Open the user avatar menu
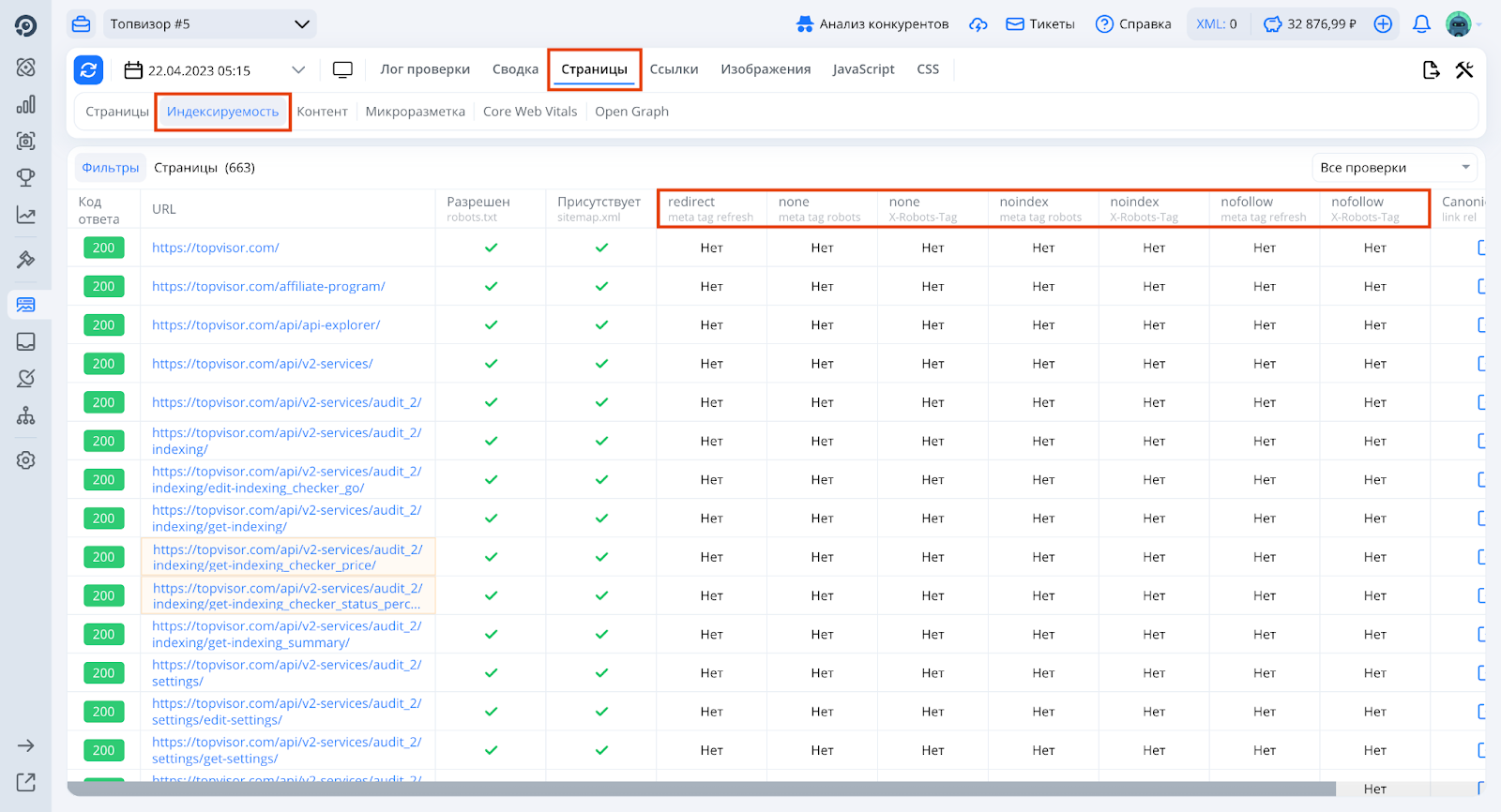This screenshot has width=1501, height=812. 1459,24
